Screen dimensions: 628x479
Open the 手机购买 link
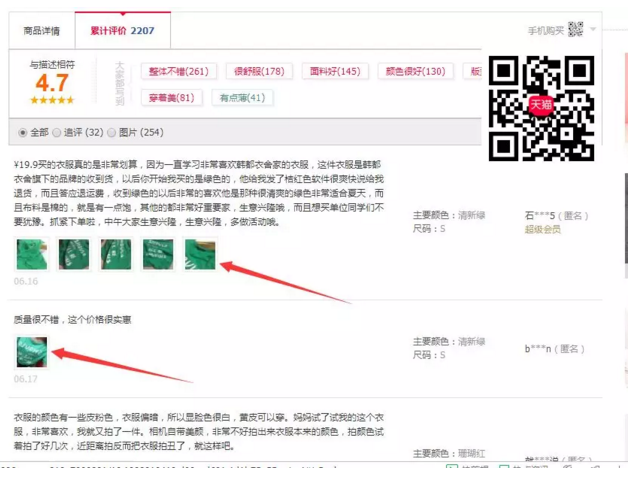click(545, 30)
